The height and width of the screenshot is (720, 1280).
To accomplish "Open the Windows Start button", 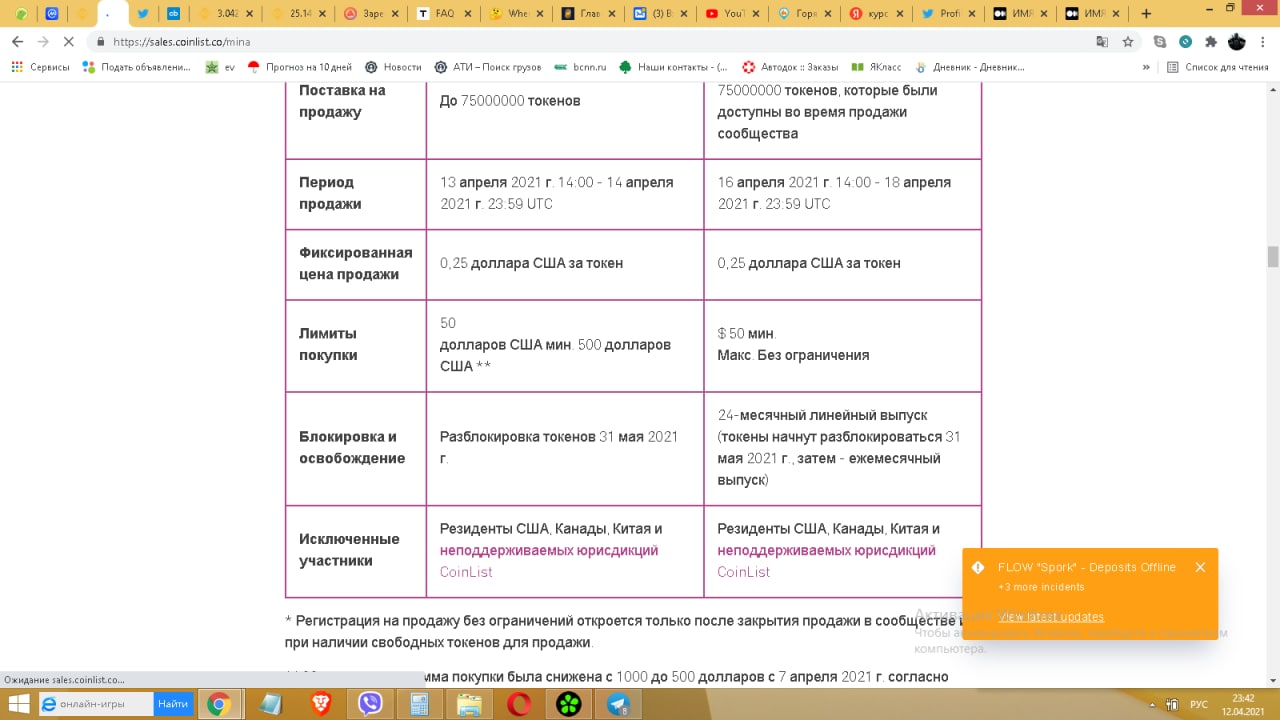I will tap(18, 704).
